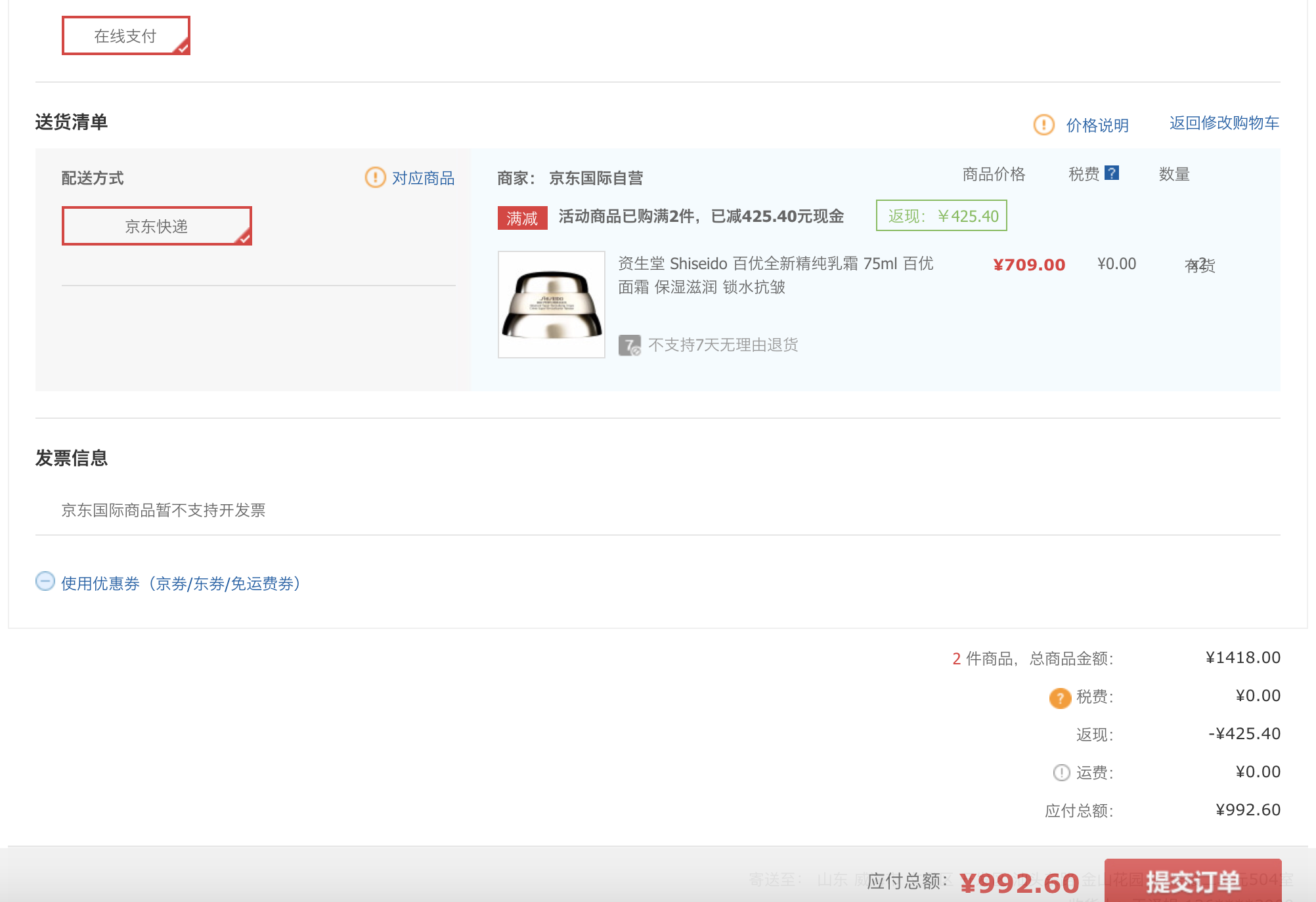
Task: Click the large red ¥992.60 total in footer
Action: point(1019,883)
